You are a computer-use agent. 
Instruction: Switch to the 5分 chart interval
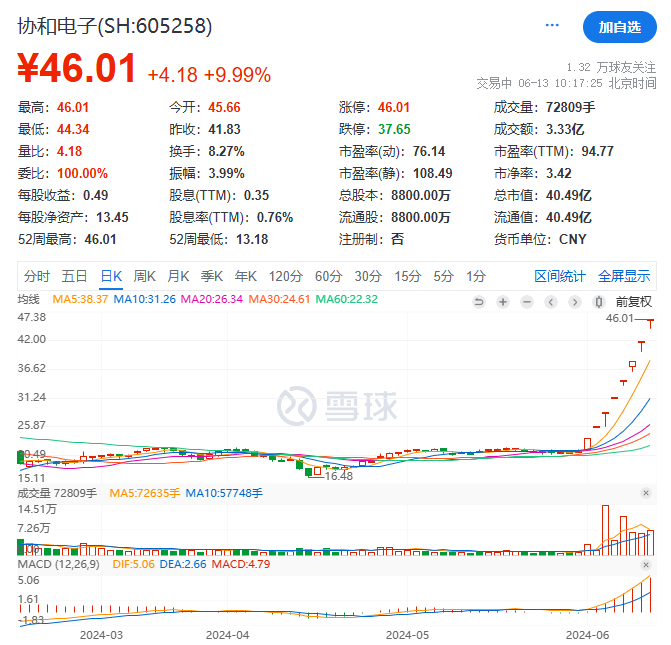[x=443, y=276]
